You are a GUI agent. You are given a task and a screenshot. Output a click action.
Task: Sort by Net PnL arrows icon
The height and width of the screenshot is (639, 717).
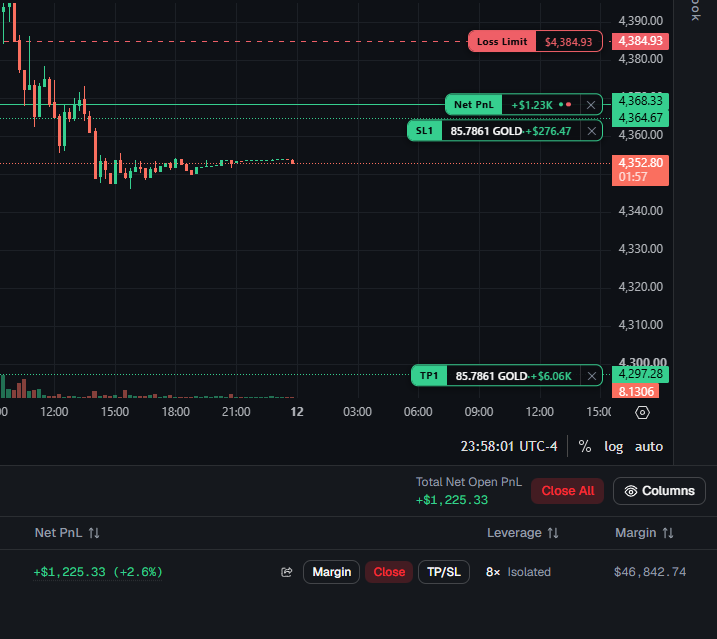pyautogui.click(x=94, y=533)
